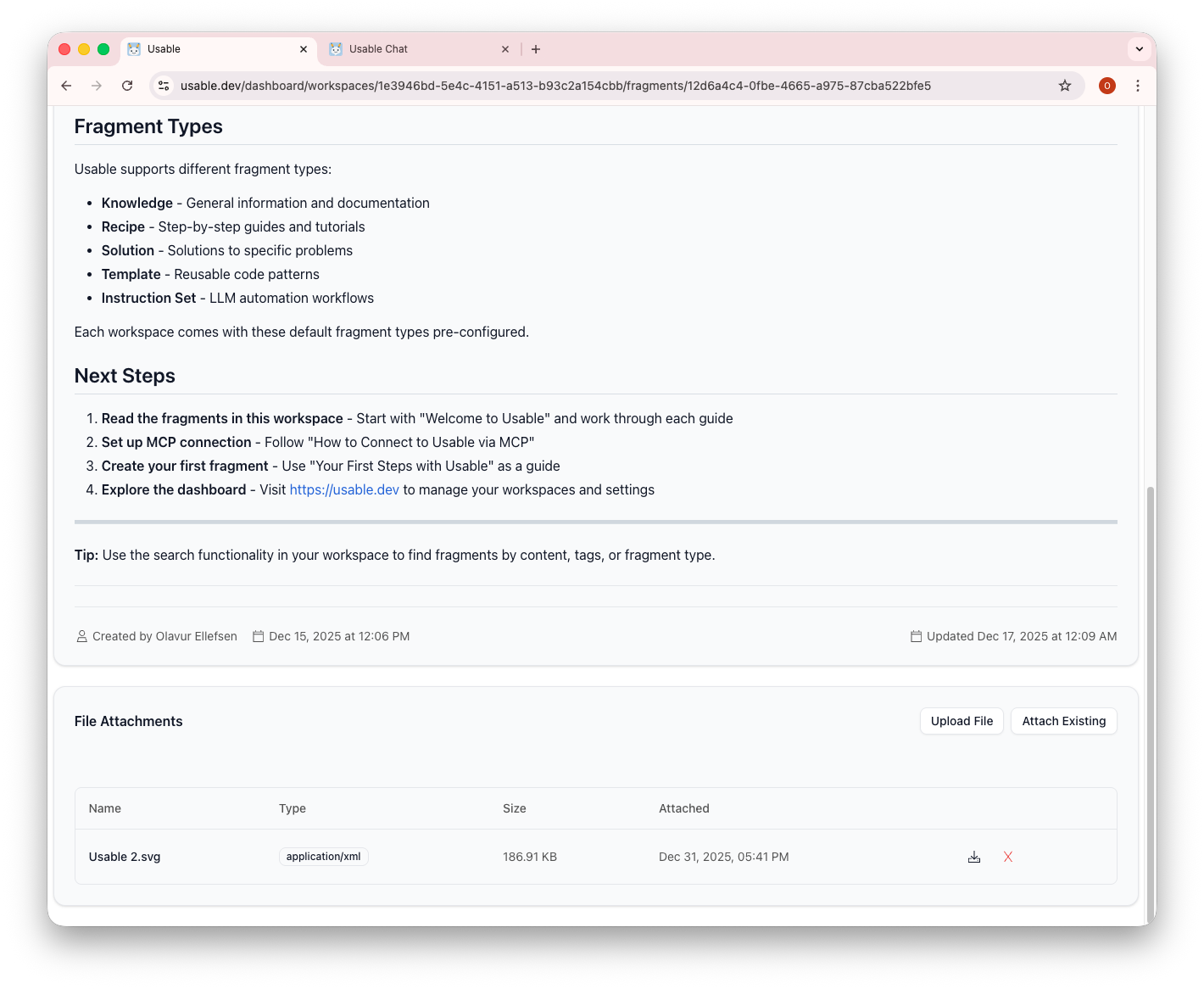This screenshot has height=989, width=1204.
Task: Click the Upload File button
Action: pos(962,721)
